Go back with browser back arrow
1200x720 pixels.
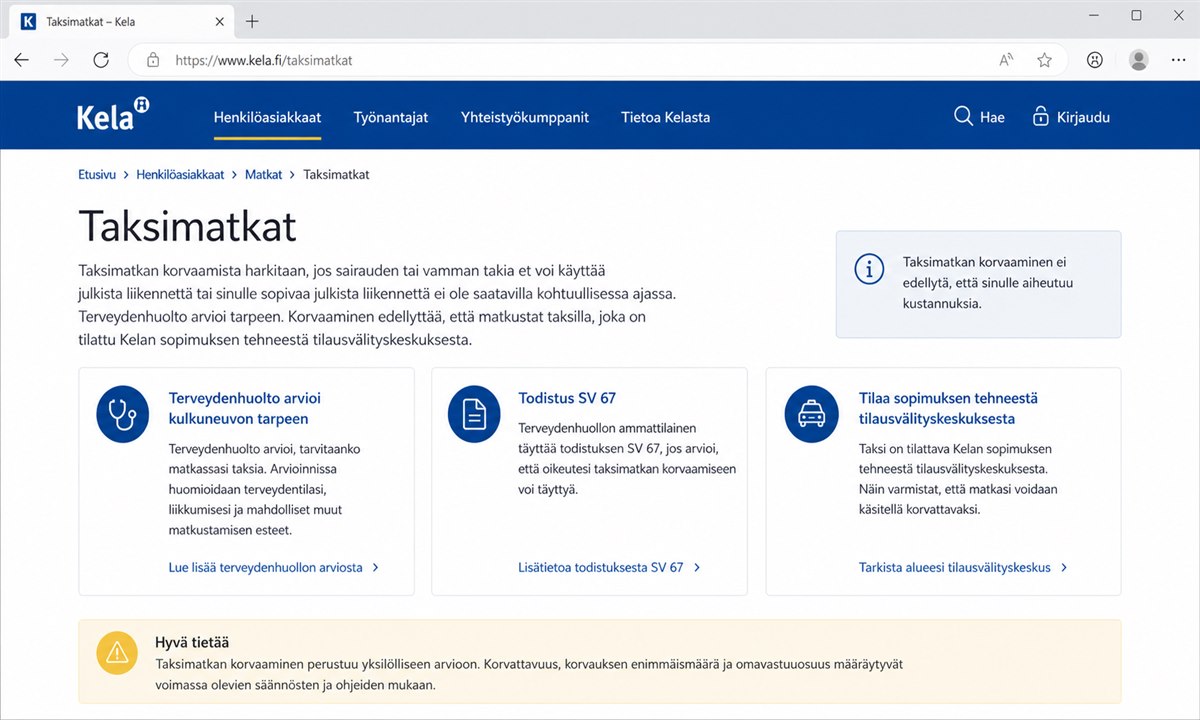pos(22,60)
